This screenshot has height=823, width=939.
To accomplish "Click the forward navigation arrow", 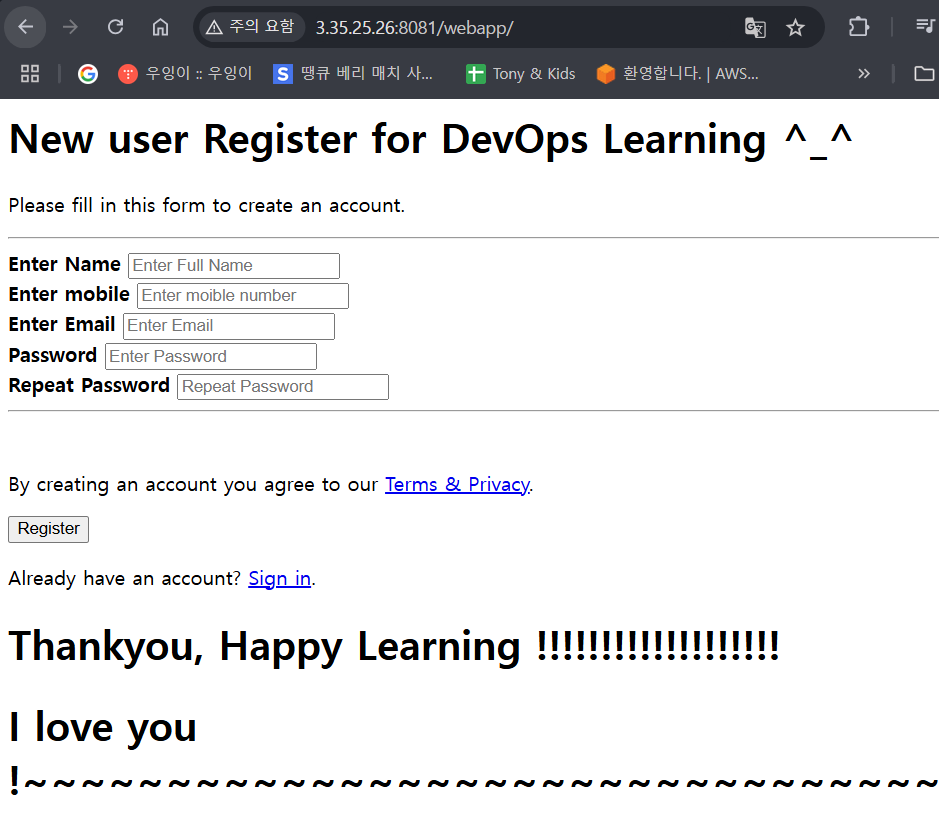I will 70,27.
